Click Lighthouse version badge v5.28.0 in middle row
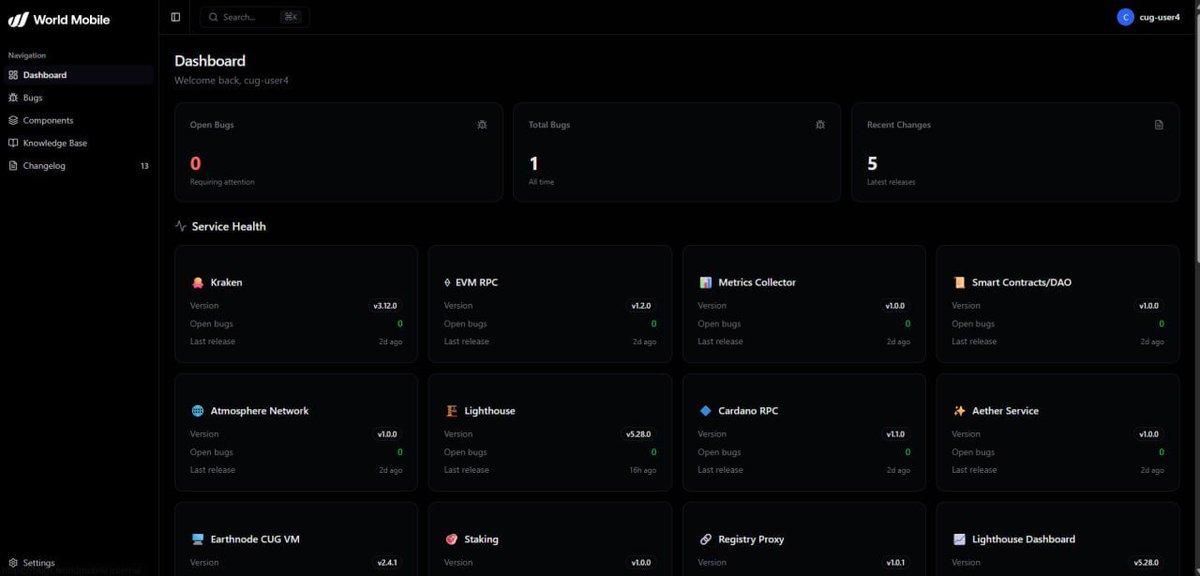Image resolution: width=1200 pixels, height=576 pixels. pos(639,434)
